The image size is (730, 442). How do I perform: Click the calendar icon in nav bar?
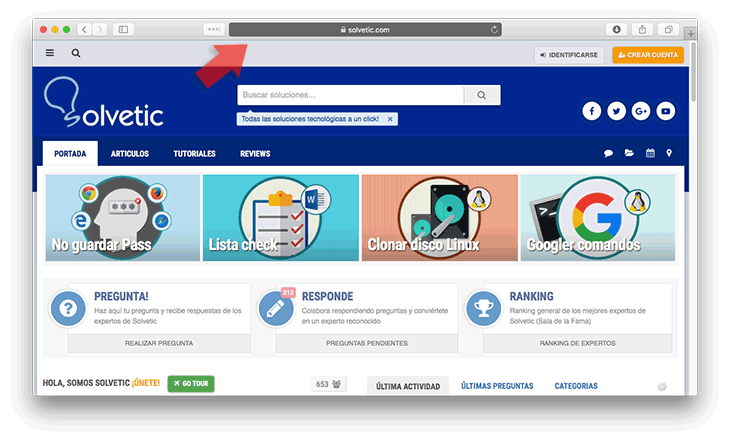pyautogui.click(x=650, y=153)
